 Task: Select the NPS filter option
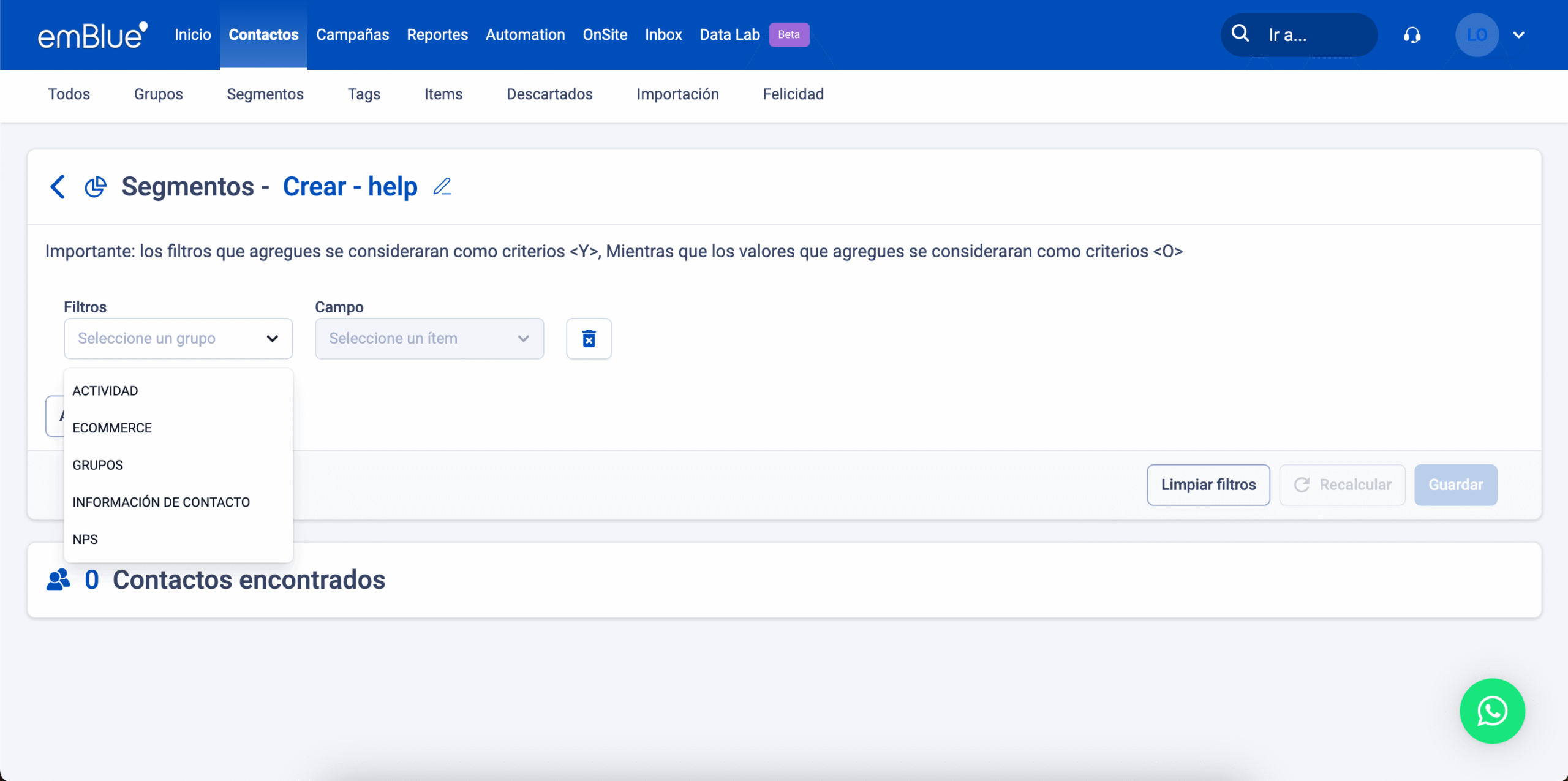point(85,540)
